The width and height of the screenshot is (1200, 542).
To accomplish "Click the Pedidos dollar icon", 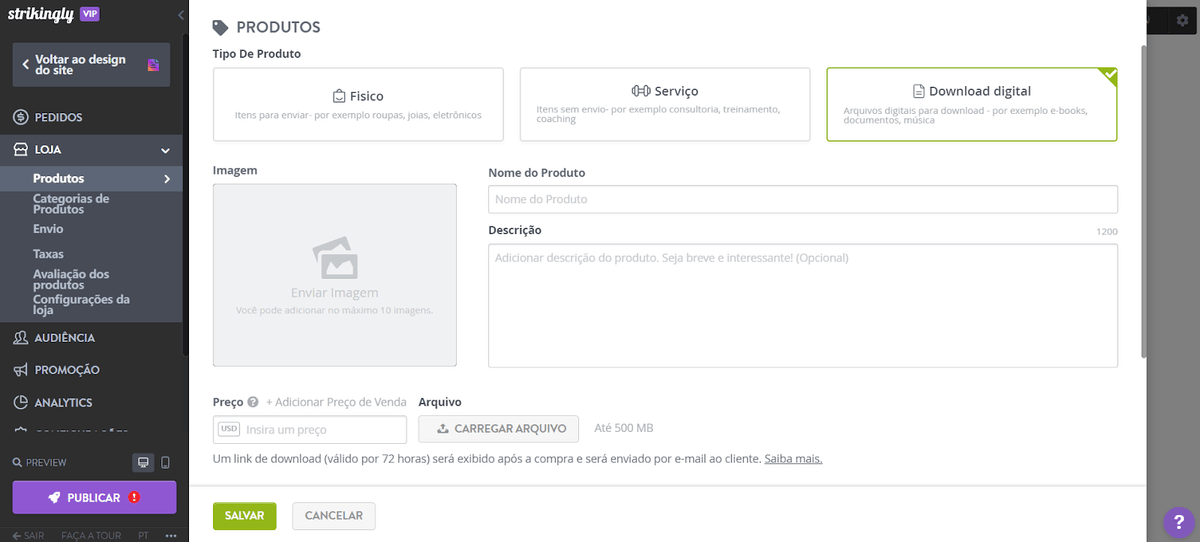I will tap(20, 117).
